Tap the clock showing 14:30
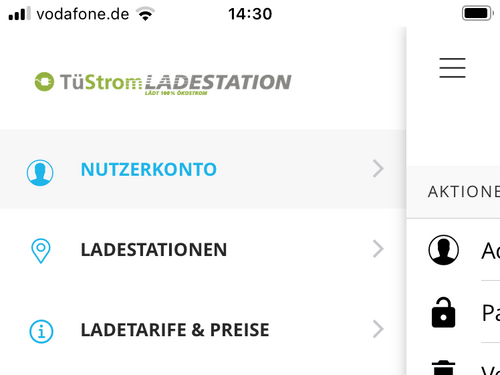Screen dimensions: 500x375 (250, 14)
